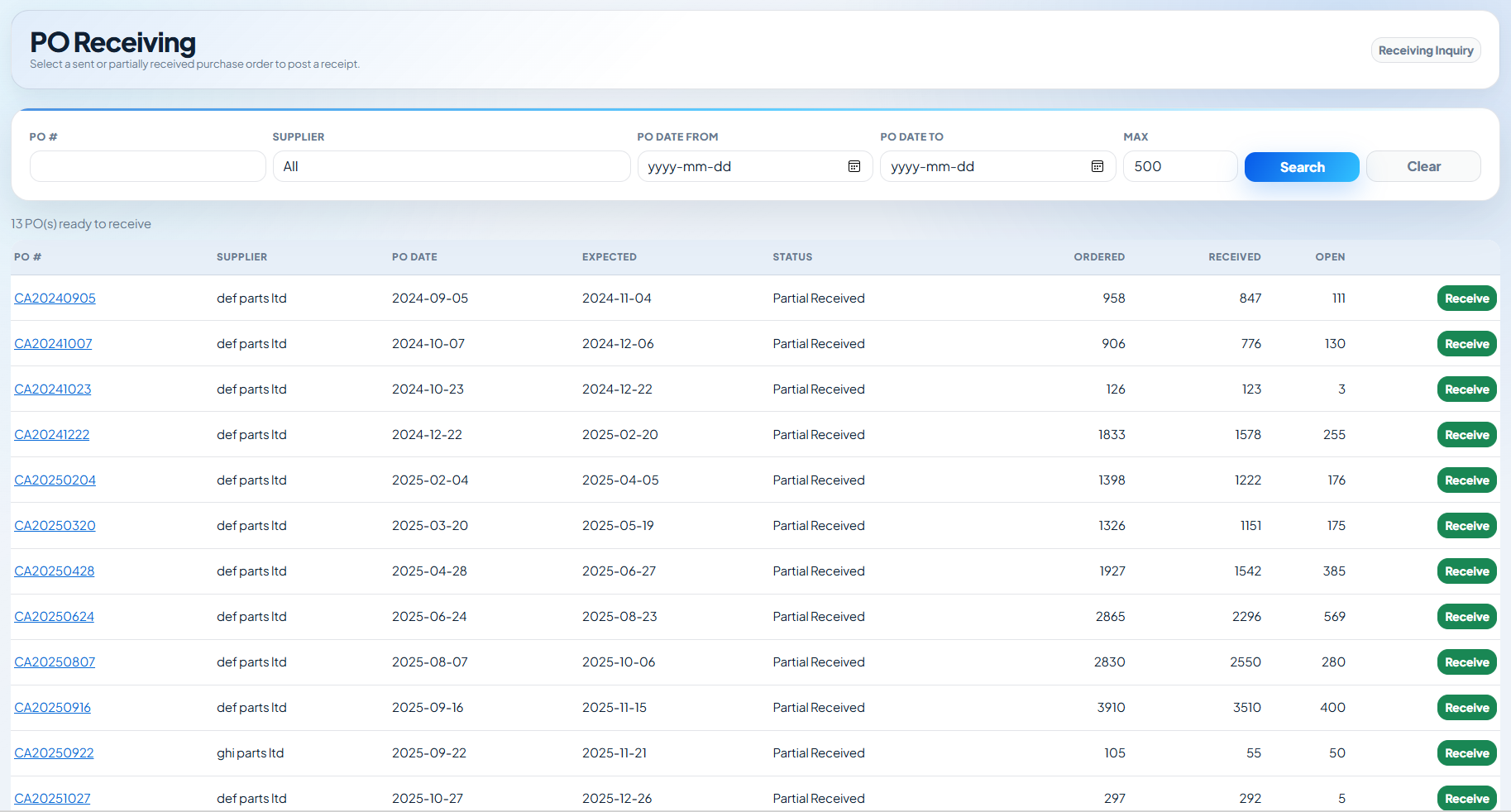Open purchase order CA20250204
The width and height of the screenshot is (1511, 812).
click(x=55, y=480)
